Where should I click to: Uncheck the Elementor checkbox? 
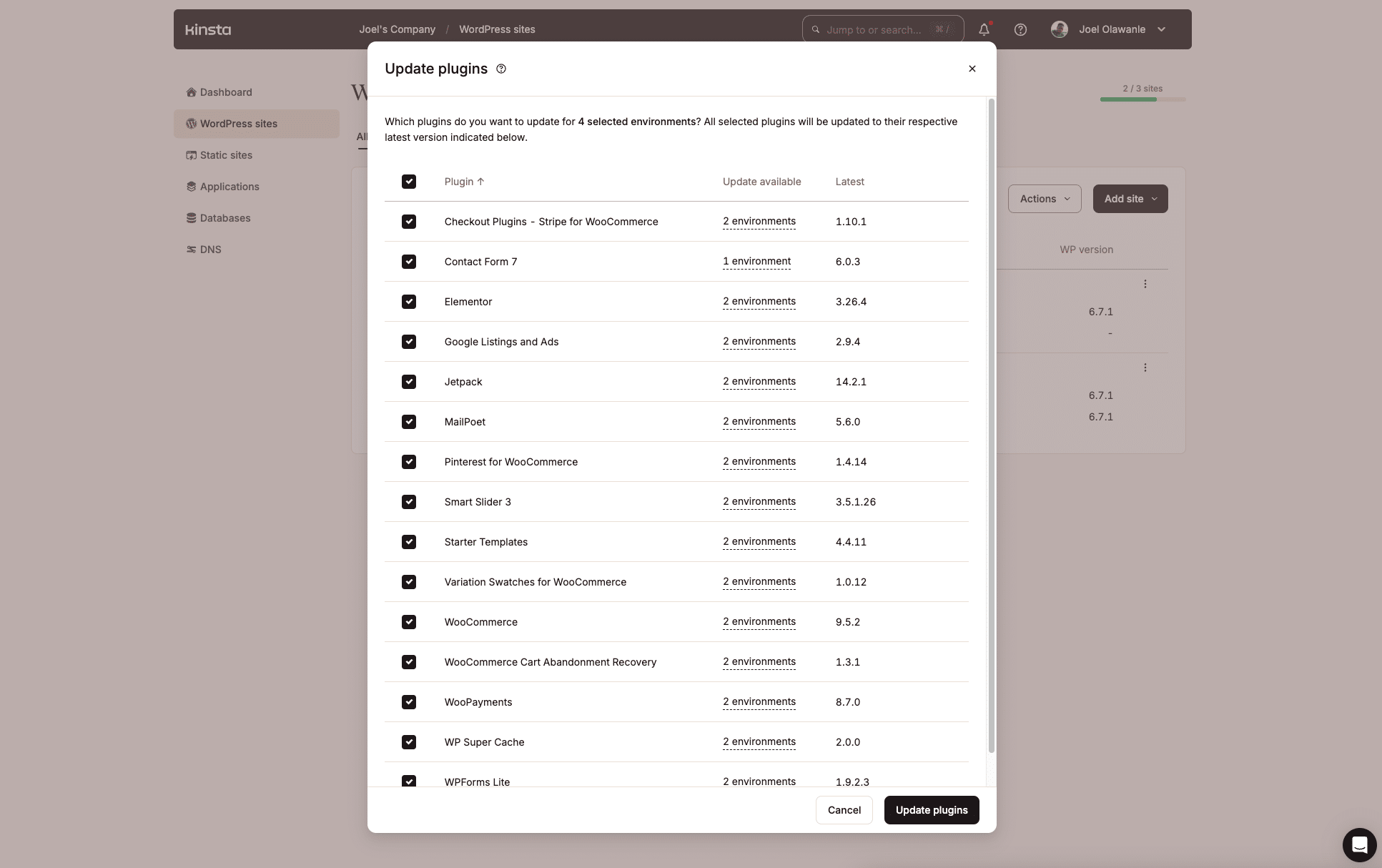coord(409,302)
